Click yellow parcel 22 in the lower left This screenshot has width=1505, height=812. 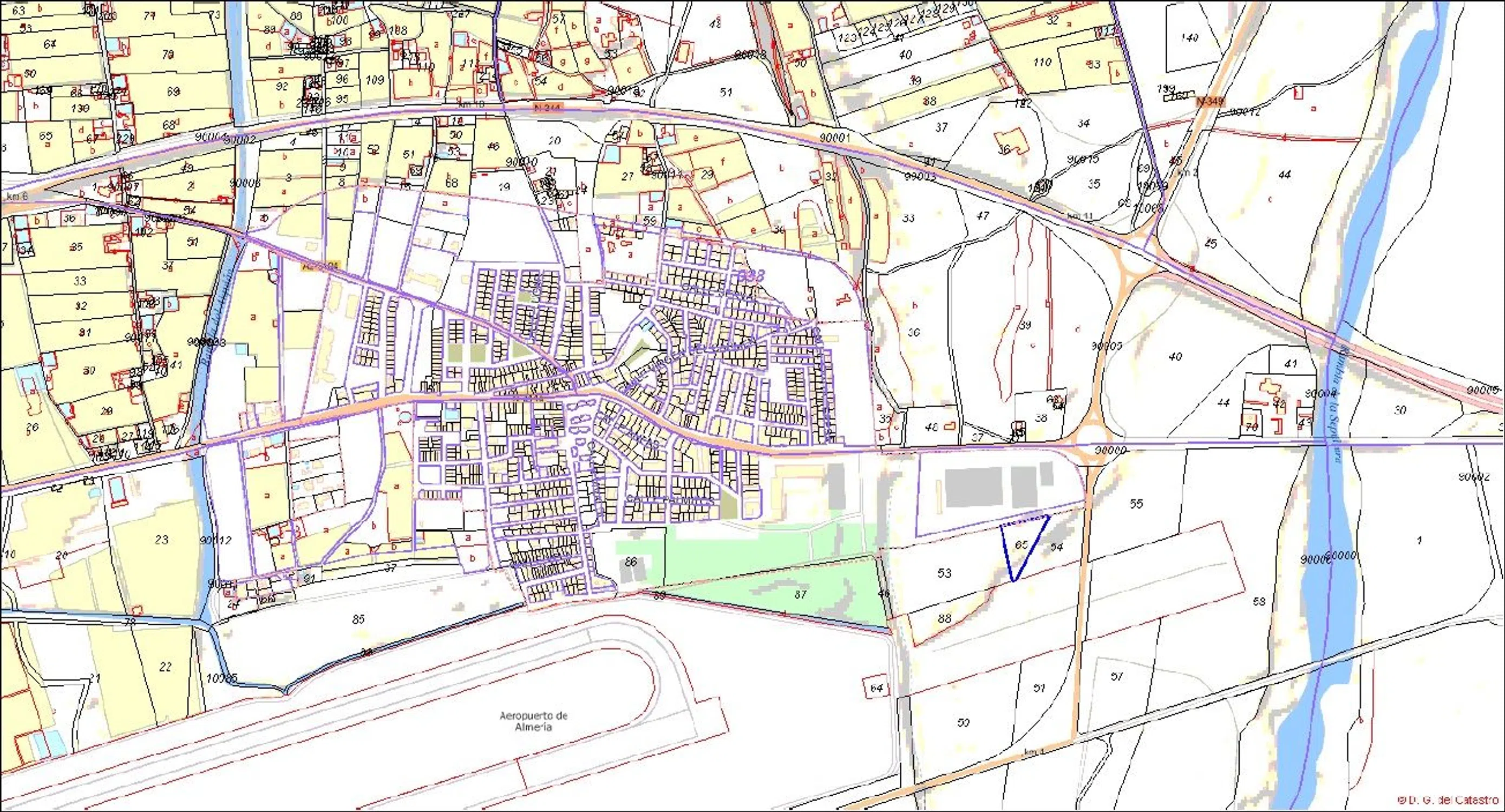pos(165,666)
